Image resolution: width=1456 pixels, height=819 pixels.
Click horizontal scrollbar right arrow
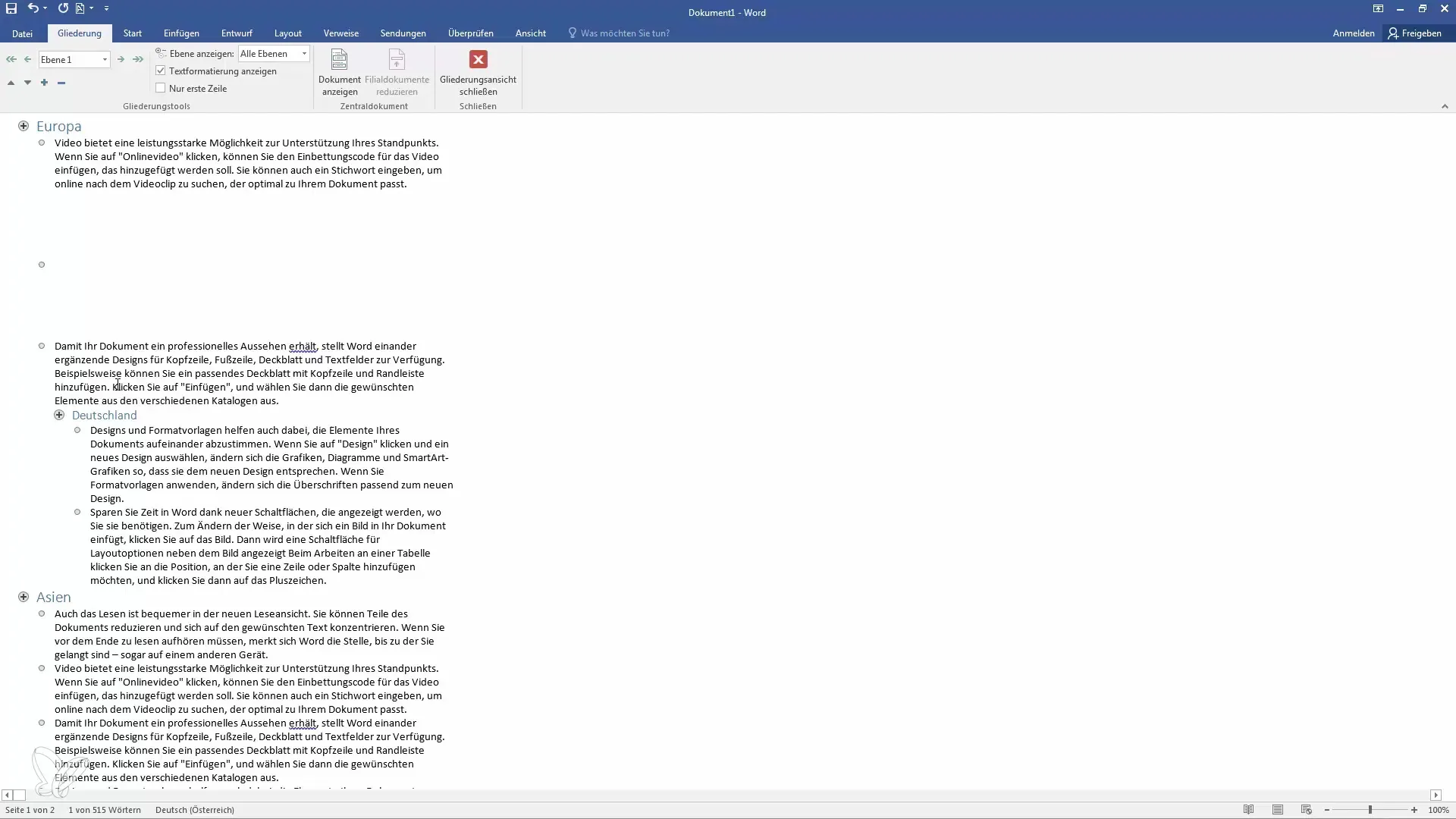[1436, 795]
